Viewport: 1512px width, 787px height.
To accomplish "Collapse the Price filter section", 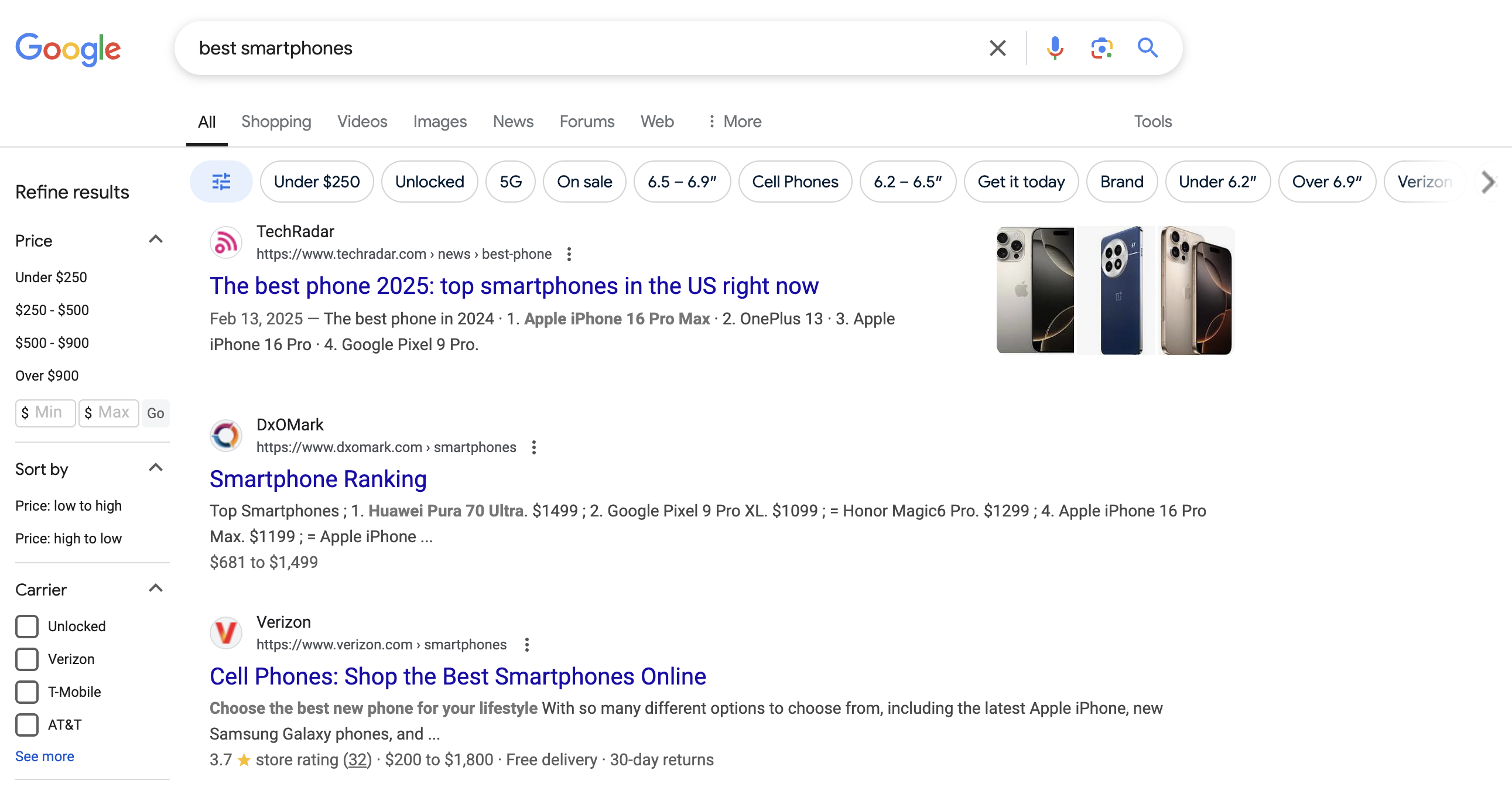I will [x=156, y=239].
